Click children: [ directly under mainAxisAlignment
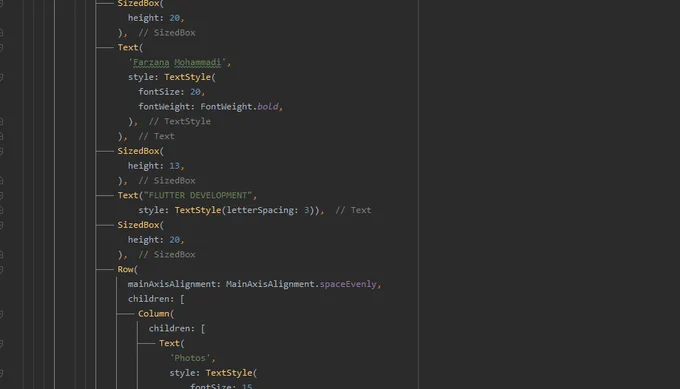The width and height of the screenshot is (680, 389). click(x=156, y=299)
